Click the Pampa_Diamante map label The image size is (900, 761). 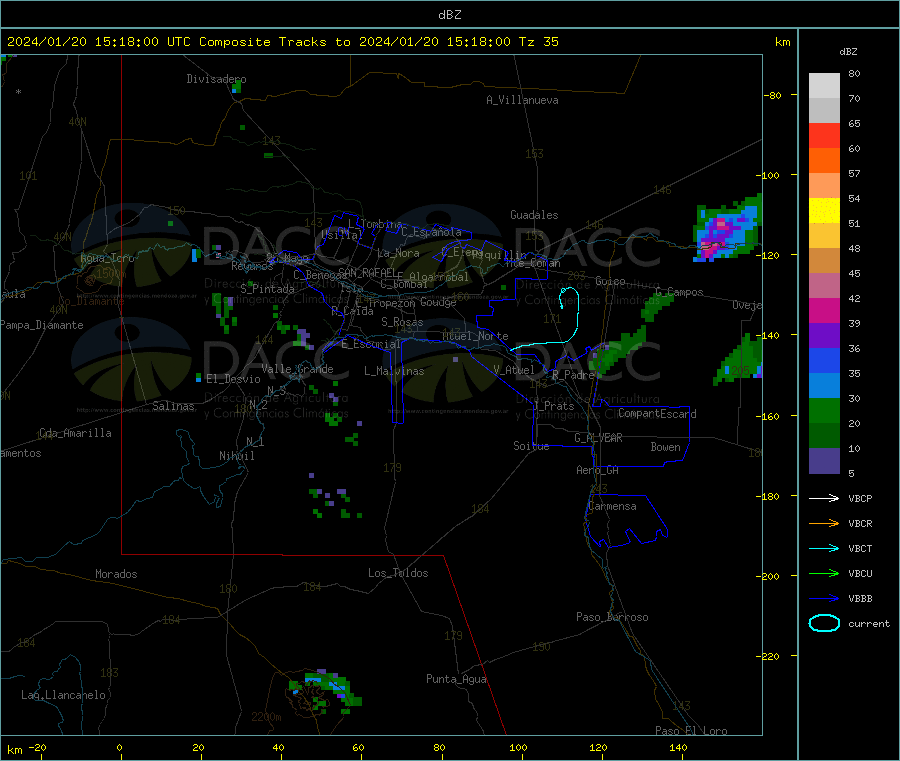click(42, 325)
